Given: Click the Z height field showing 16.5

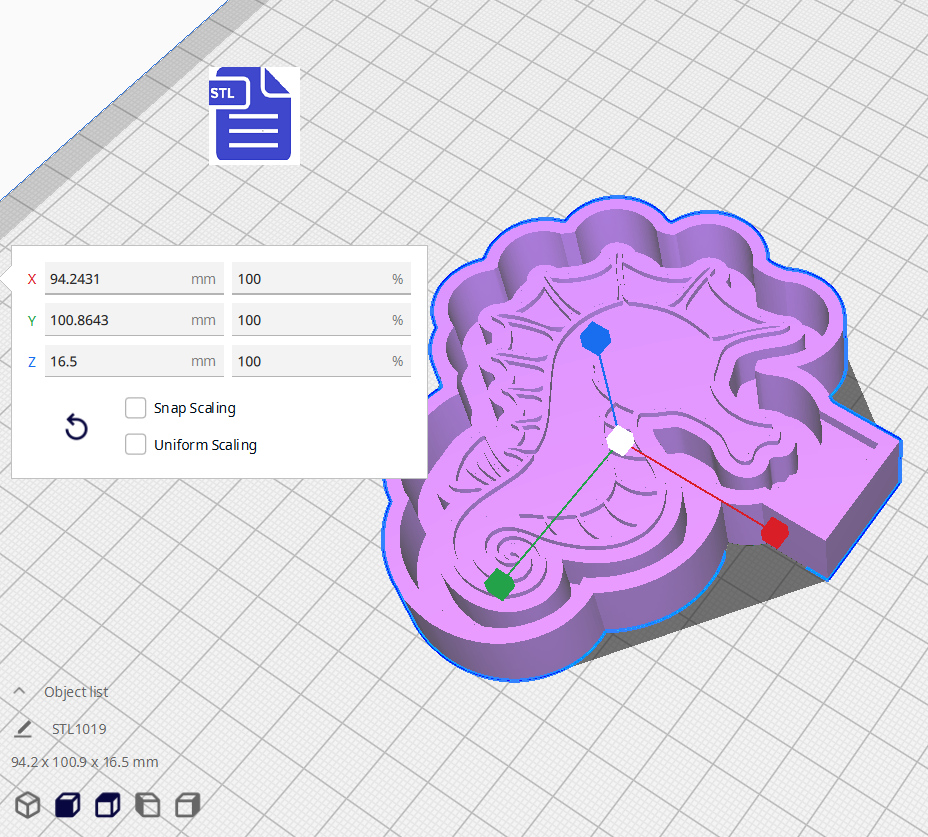Looking at the screenshot, I should [x=134, y=360].
